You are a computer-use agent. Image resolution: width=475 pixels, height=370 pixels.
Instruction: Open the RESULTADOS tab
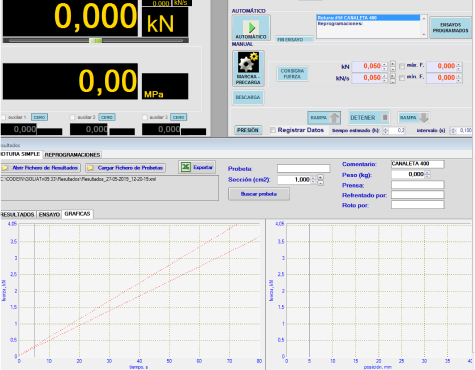pyautogui.click(x=17, y=214)
